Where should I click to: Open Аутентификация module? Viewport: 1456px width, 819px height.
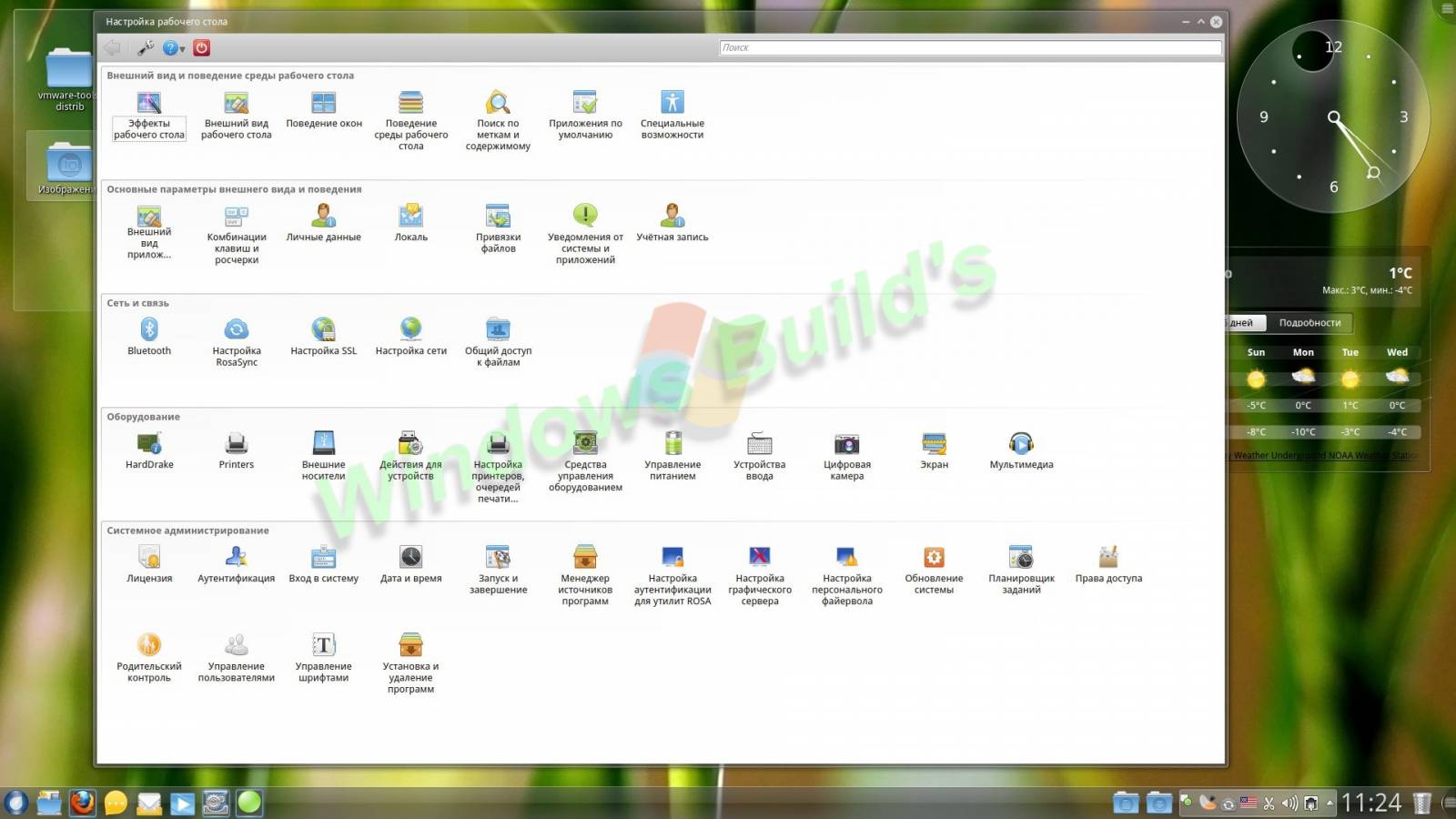237,565
